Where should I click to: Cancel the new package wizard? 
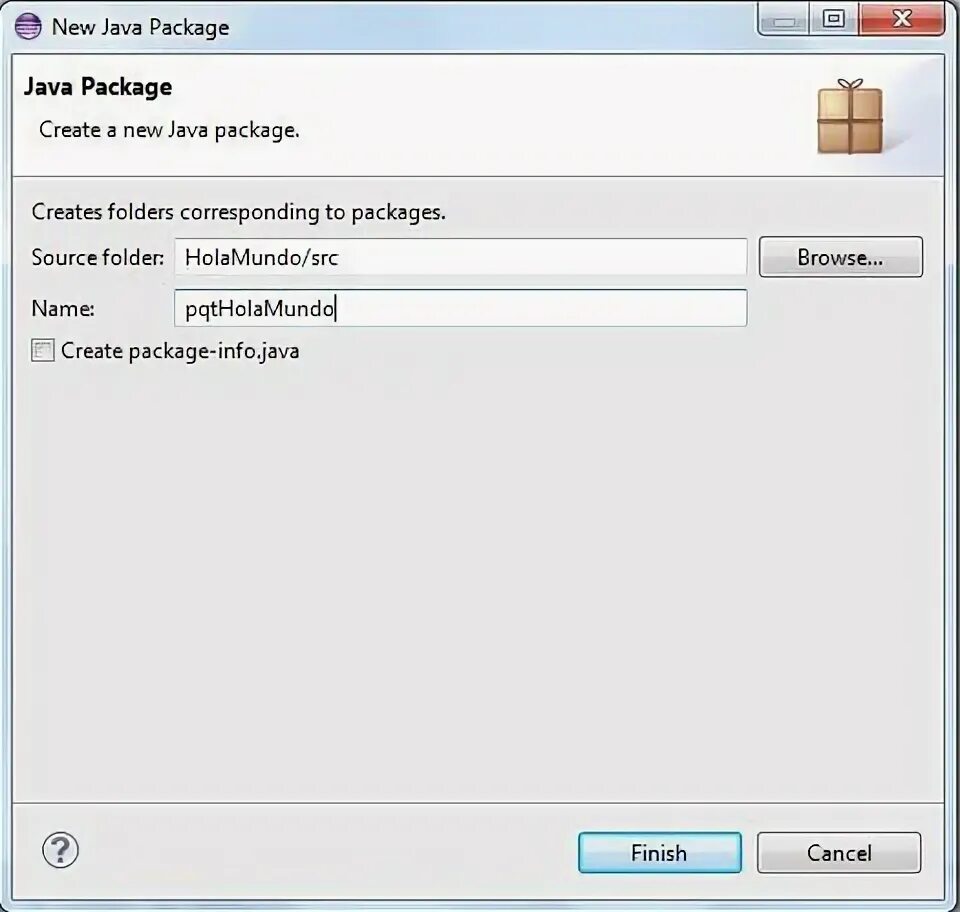pyautogui.click(x=839, y=853)
